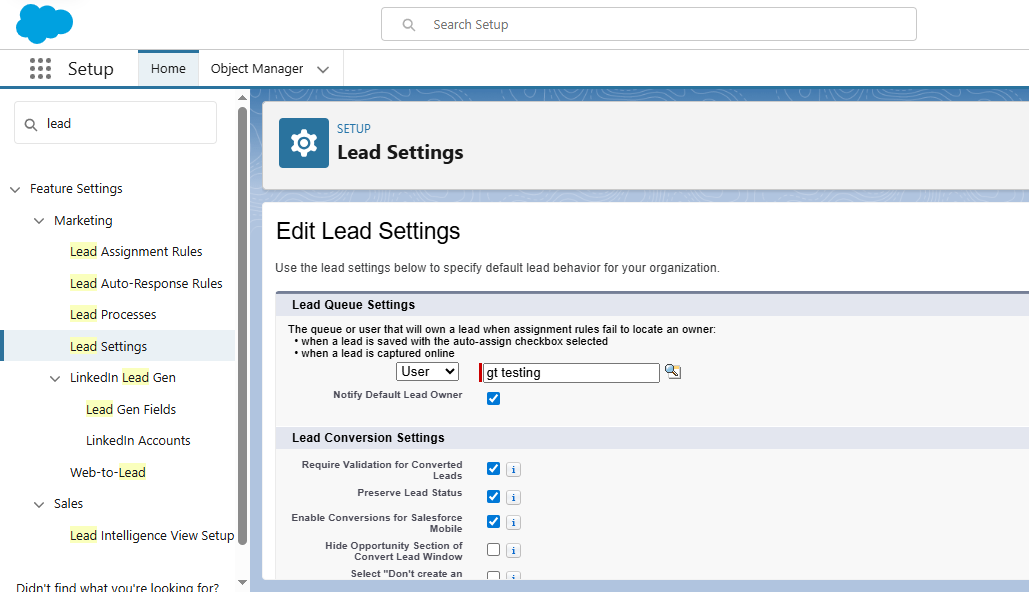
Task: Click the Salesforce cloud logo
Action: (44, 23)
